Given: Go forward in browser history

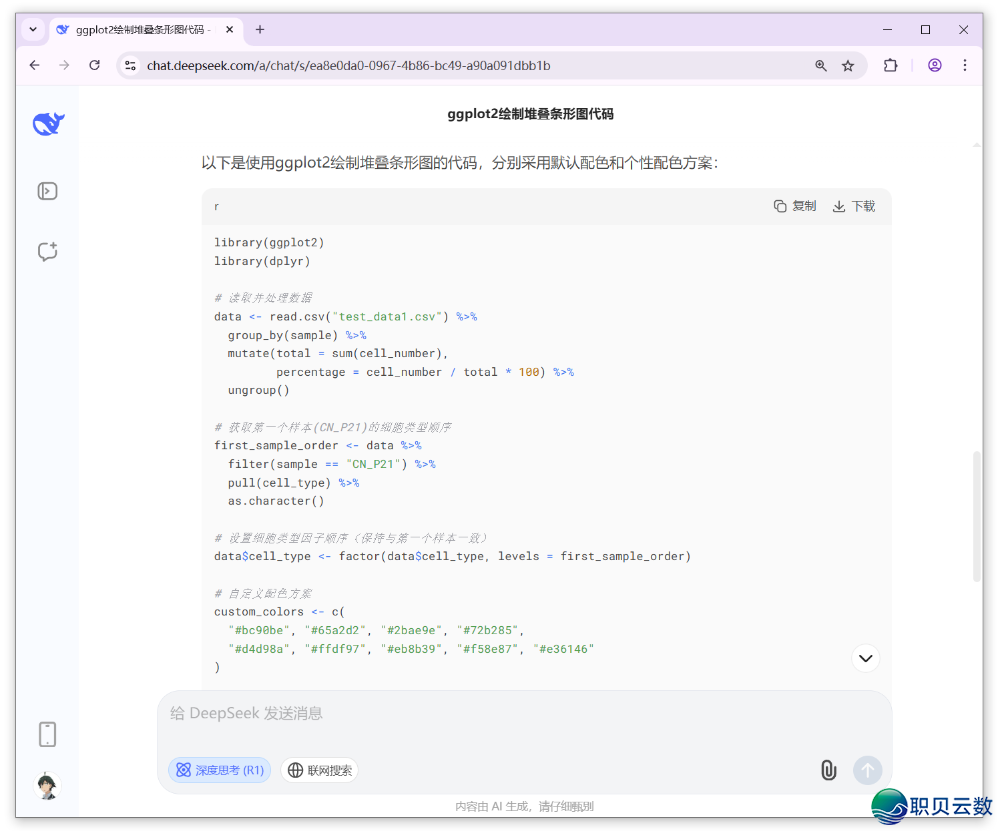Looking at the screenshot, I should pos(64,65).
